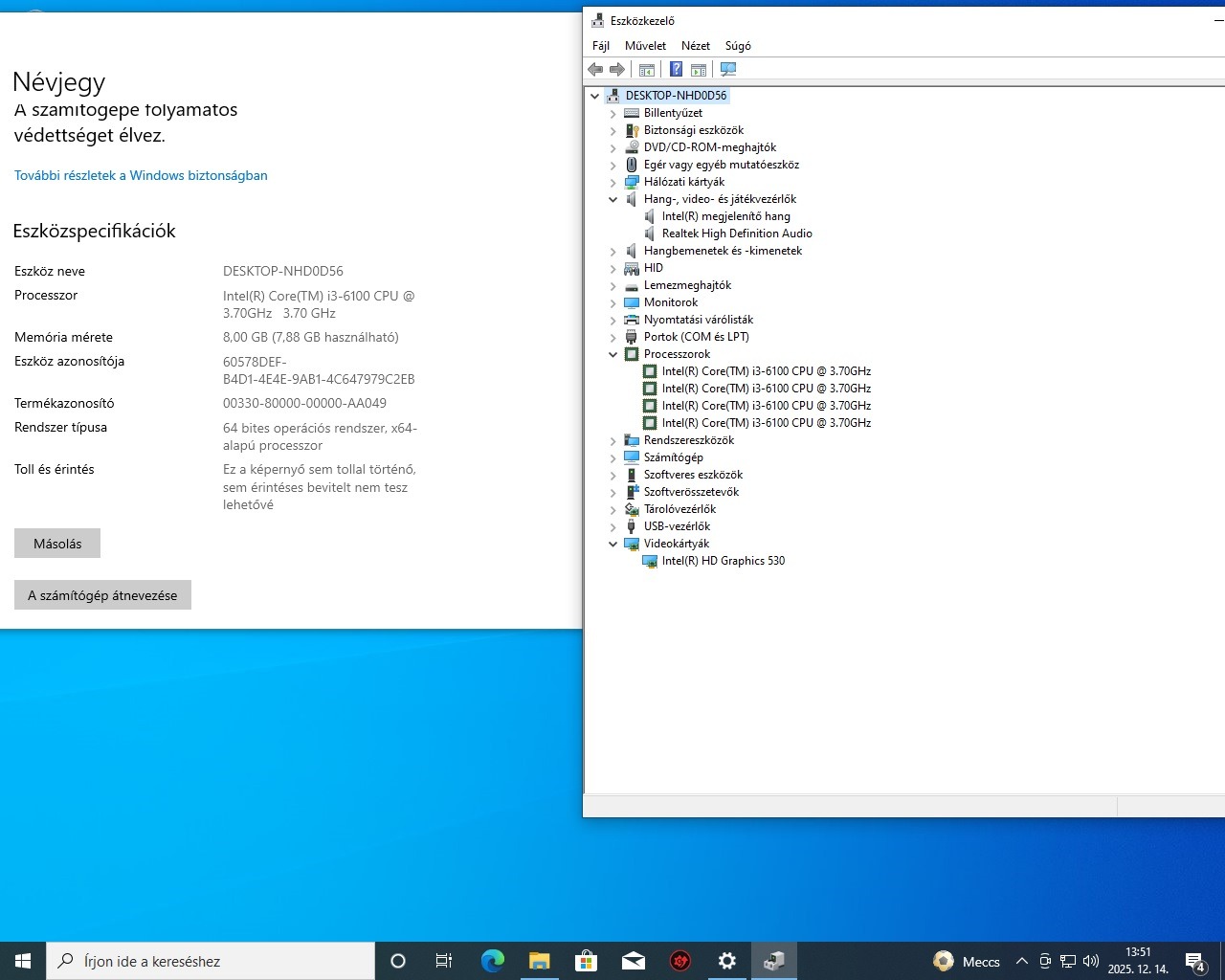Image resolution: width=1225 pixels, height=980 pixels.
Task: Open the blue question-mark Help toolbar icon
Action: point(676,70)
